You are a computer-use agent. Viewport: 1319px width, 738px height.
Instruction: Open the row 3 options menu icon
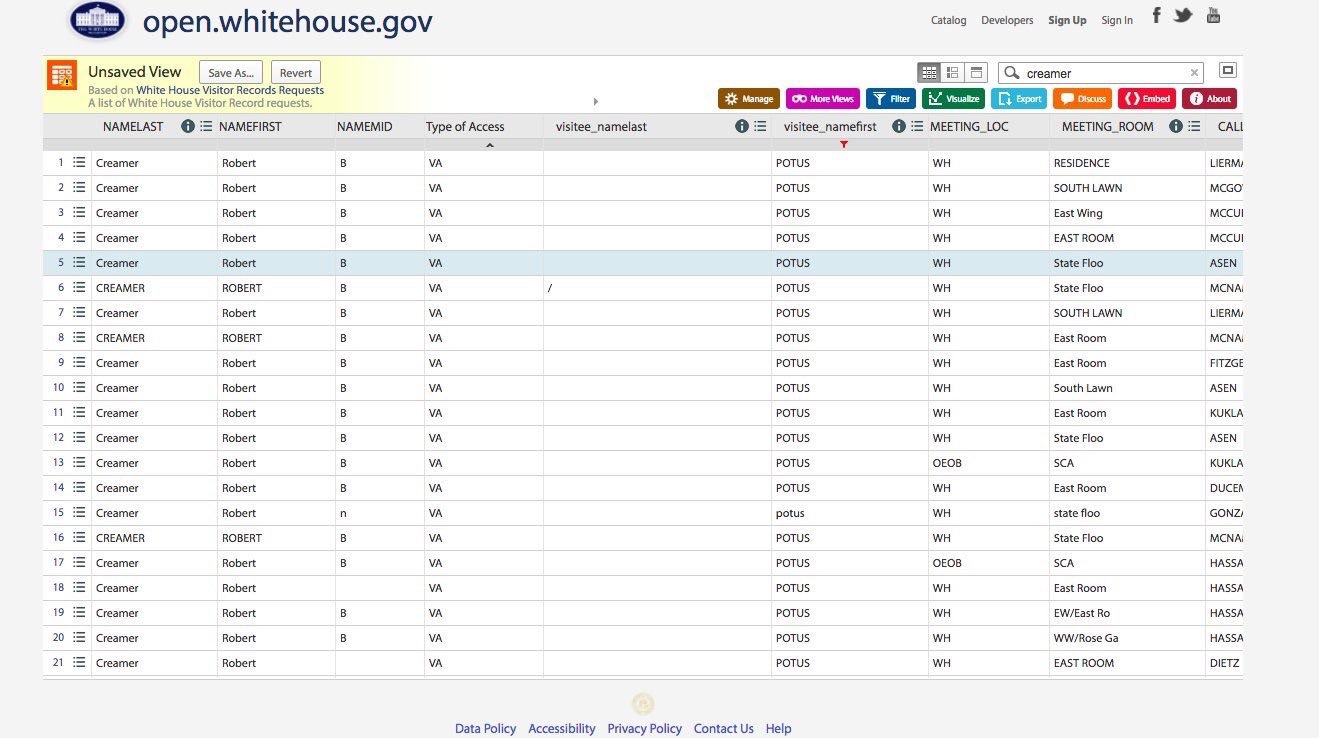(79, 212)
